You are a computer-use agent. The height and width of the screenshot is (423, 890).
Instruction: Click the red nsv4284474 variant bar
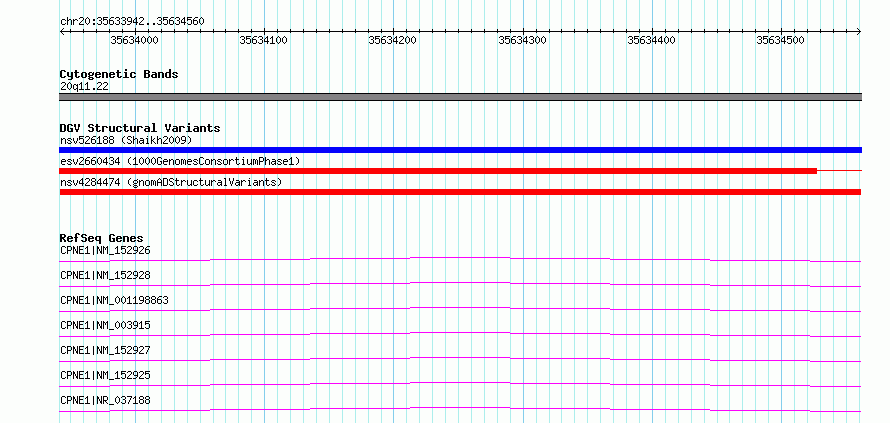(x=460, y=192)
